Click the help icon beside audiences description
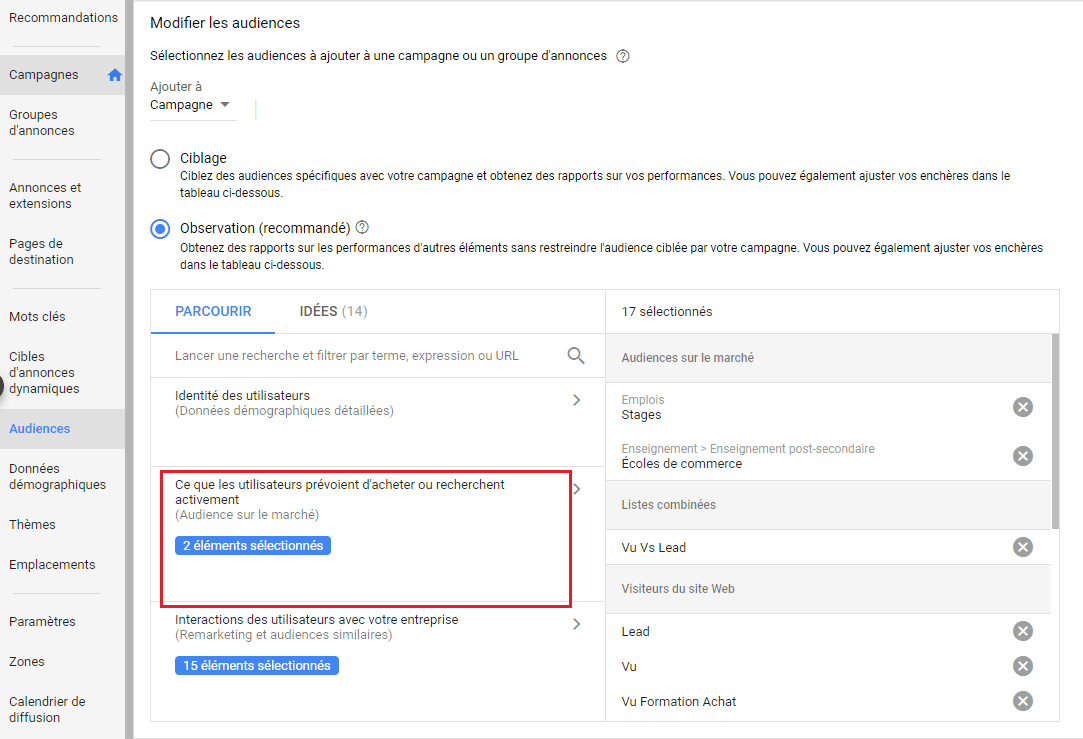This screenshot has height=739, width=1083. click(623, 56)
